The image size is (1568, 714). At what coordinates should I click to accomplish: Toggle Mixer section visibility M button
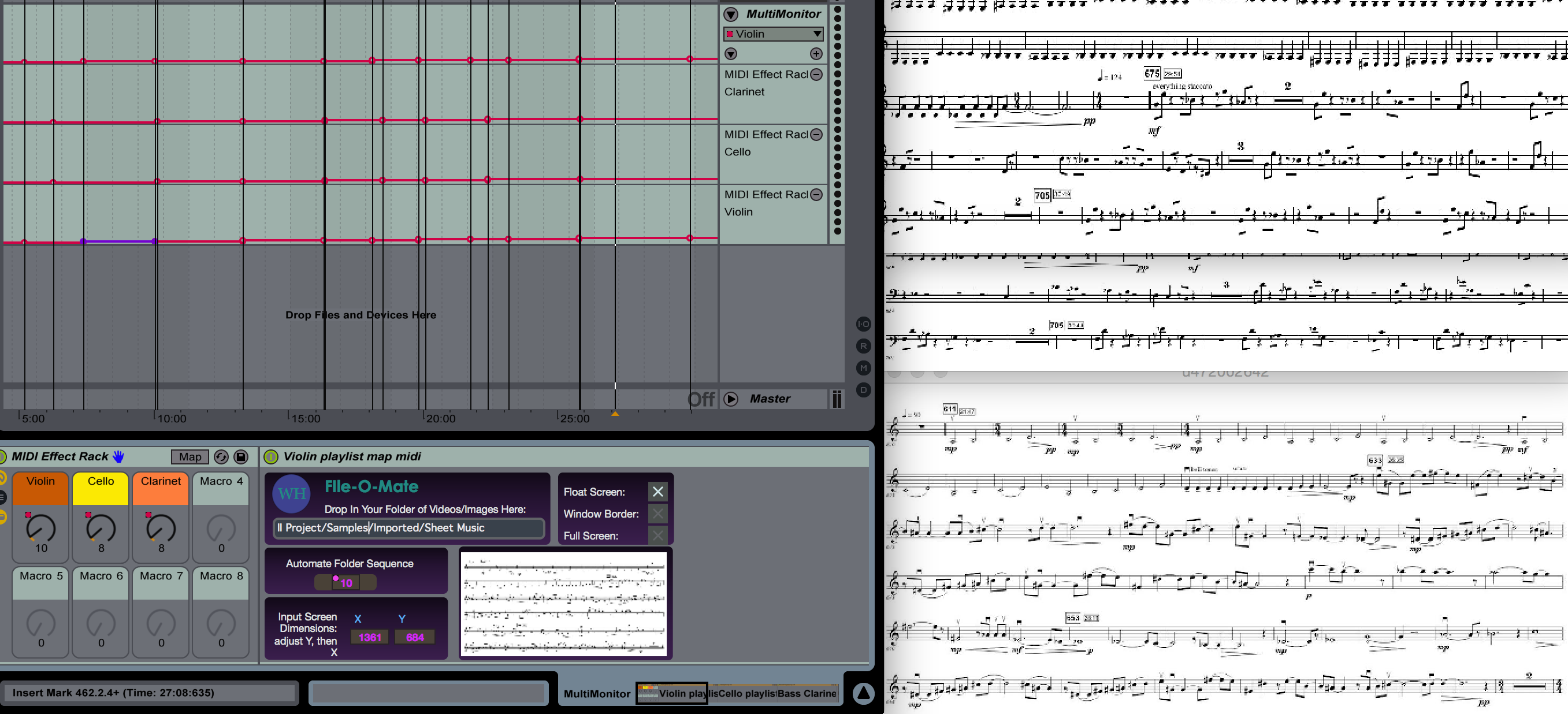(863, 367)
